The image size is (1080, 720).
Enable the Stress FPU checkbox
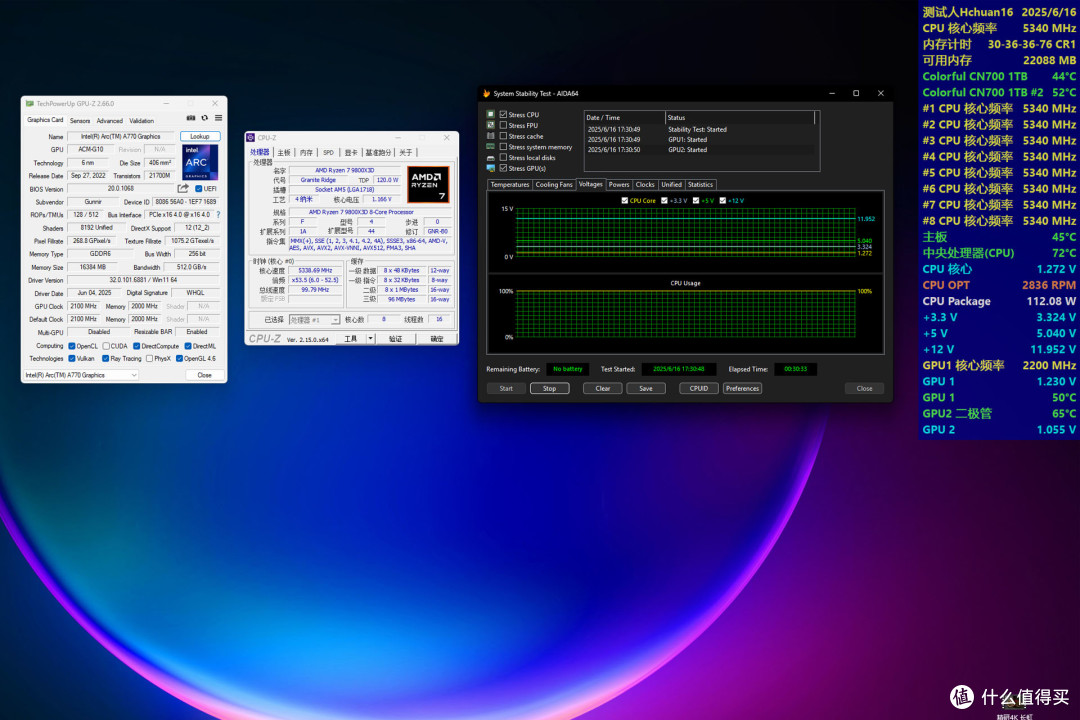pyautogui.click(x=503, y=125)
